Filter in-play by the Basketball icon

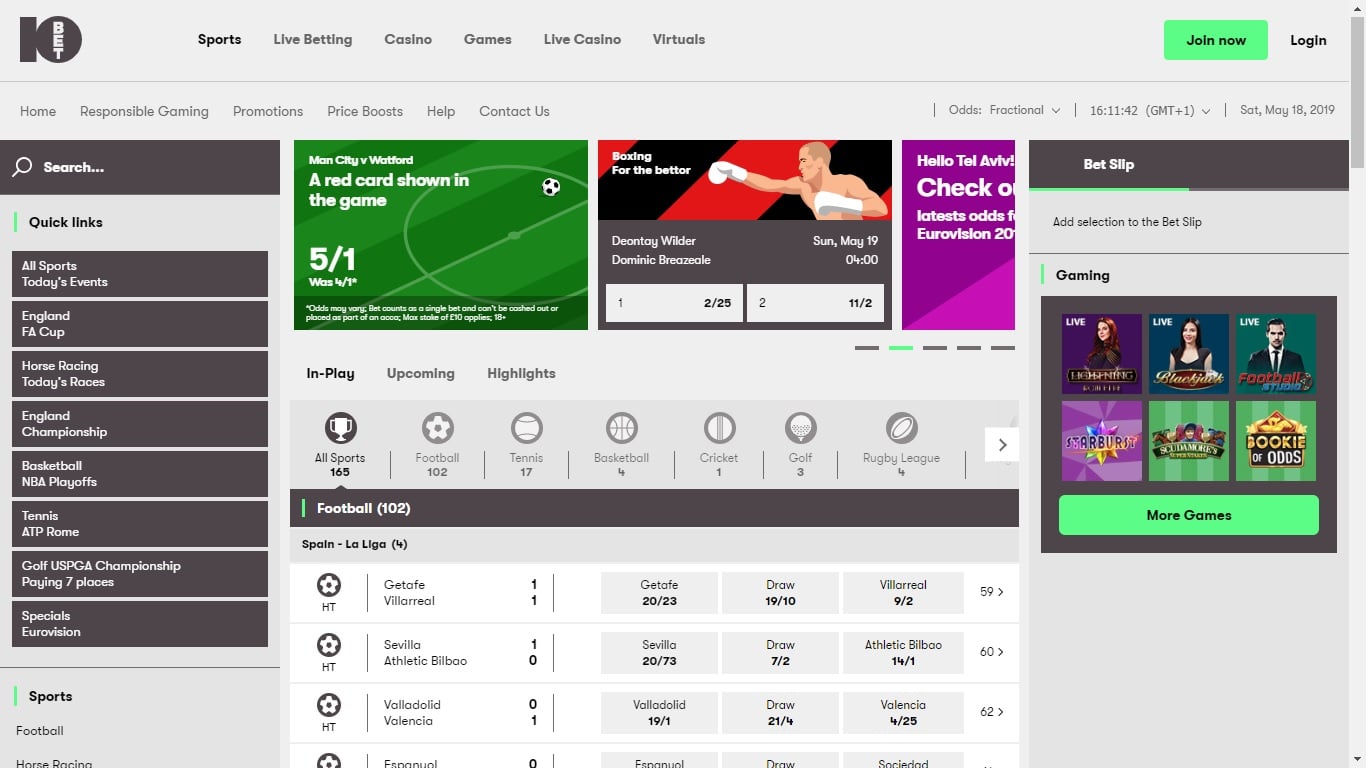(x=621, y=429)
